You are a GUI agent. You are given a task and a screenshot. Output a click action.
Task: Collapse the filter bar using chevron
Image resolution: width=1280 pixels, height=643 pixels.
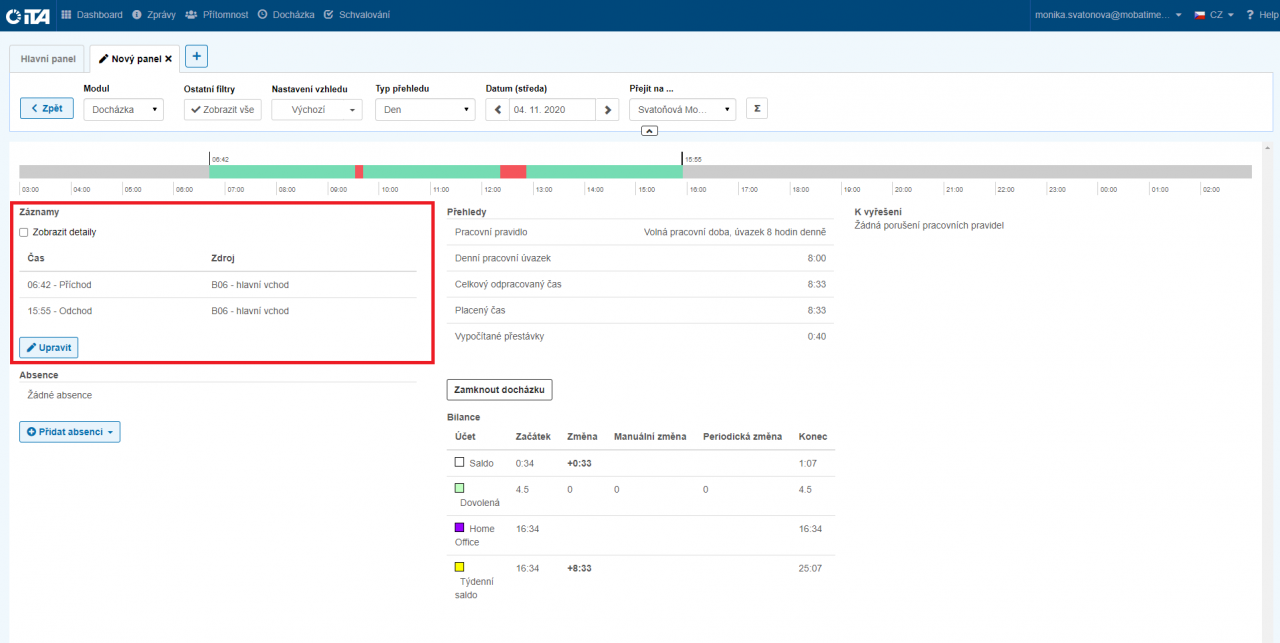pyautogui.click(x=649, y=131)
